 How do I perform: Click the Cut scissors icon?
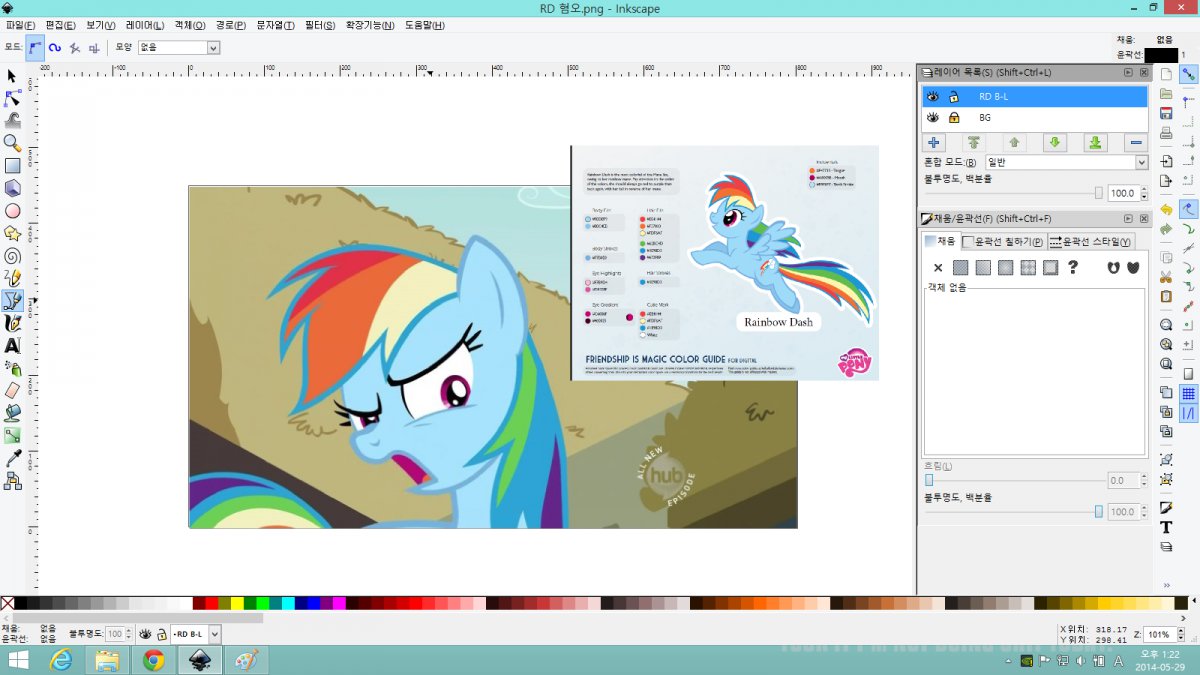[x=1166, y=277]
